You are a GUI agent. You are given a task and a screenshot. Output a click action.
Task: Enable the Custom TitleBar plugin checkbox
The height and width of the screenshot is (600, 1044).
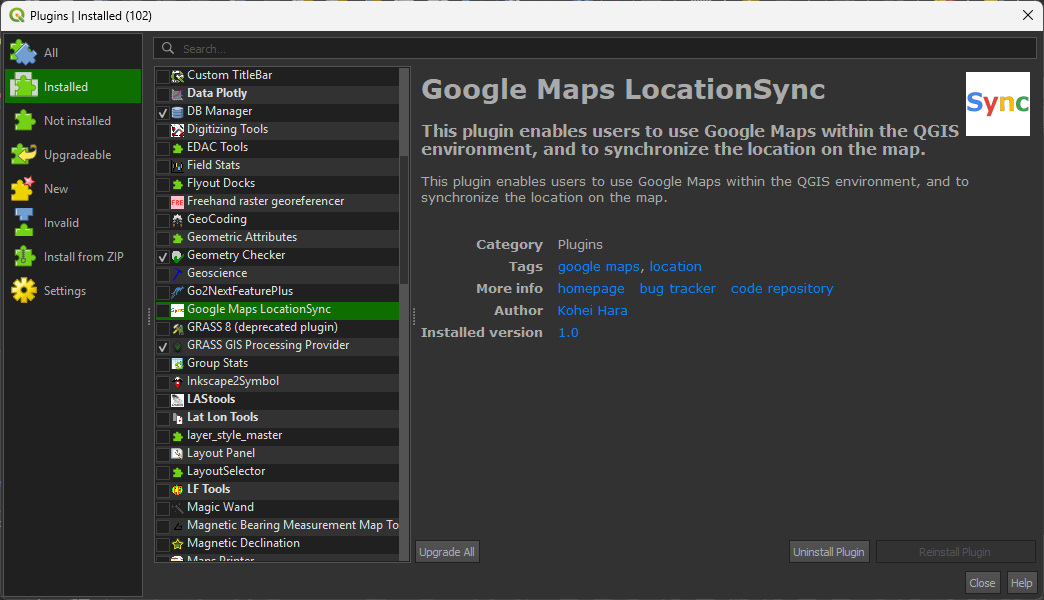pos(162,76)
